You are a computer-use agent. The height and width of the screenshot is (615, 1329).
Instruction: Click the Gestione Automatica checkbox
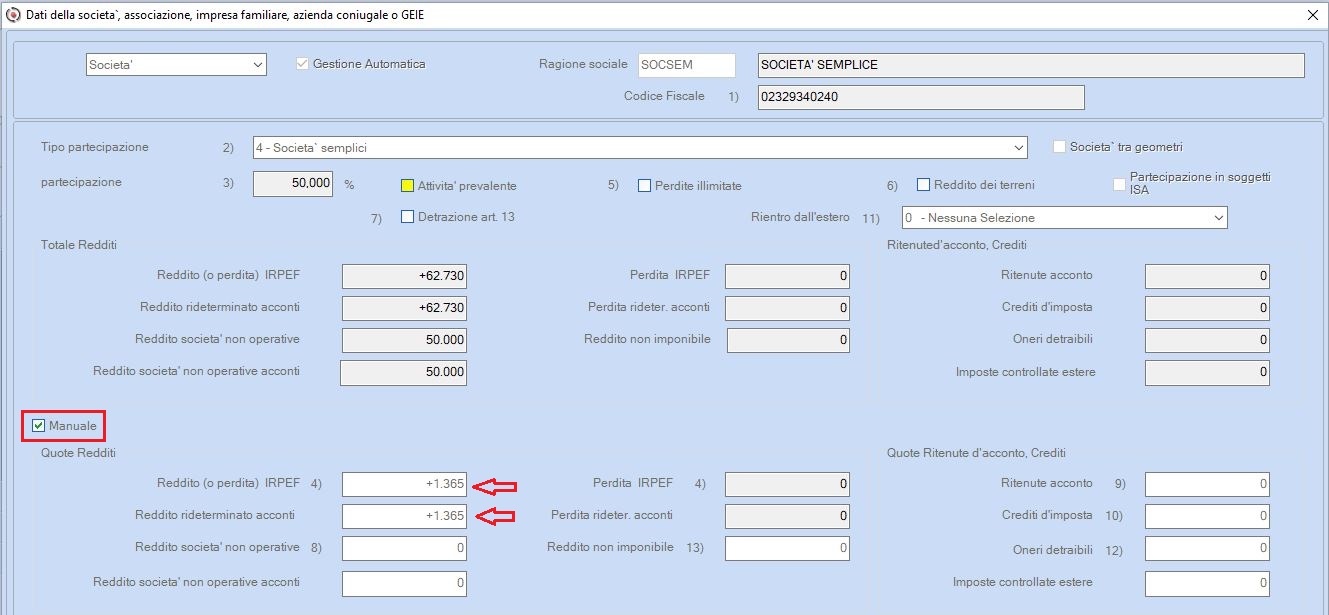(x=302, y=64)
